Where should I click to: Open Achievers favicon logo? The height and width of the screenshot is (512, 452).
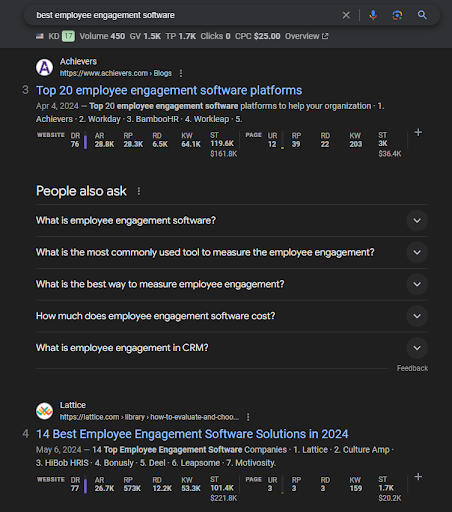click(x=44, y=67)
